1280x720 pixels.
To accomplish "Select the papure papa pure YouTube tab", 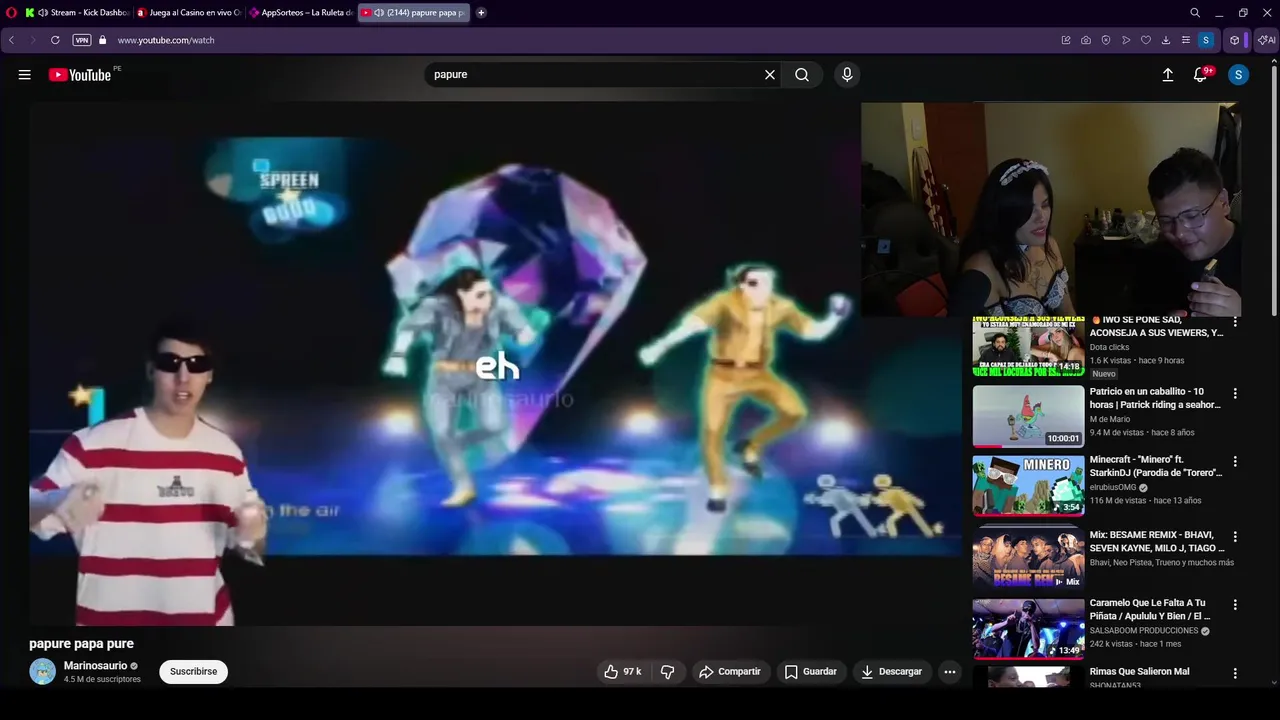I will click(x=414, y=13).
